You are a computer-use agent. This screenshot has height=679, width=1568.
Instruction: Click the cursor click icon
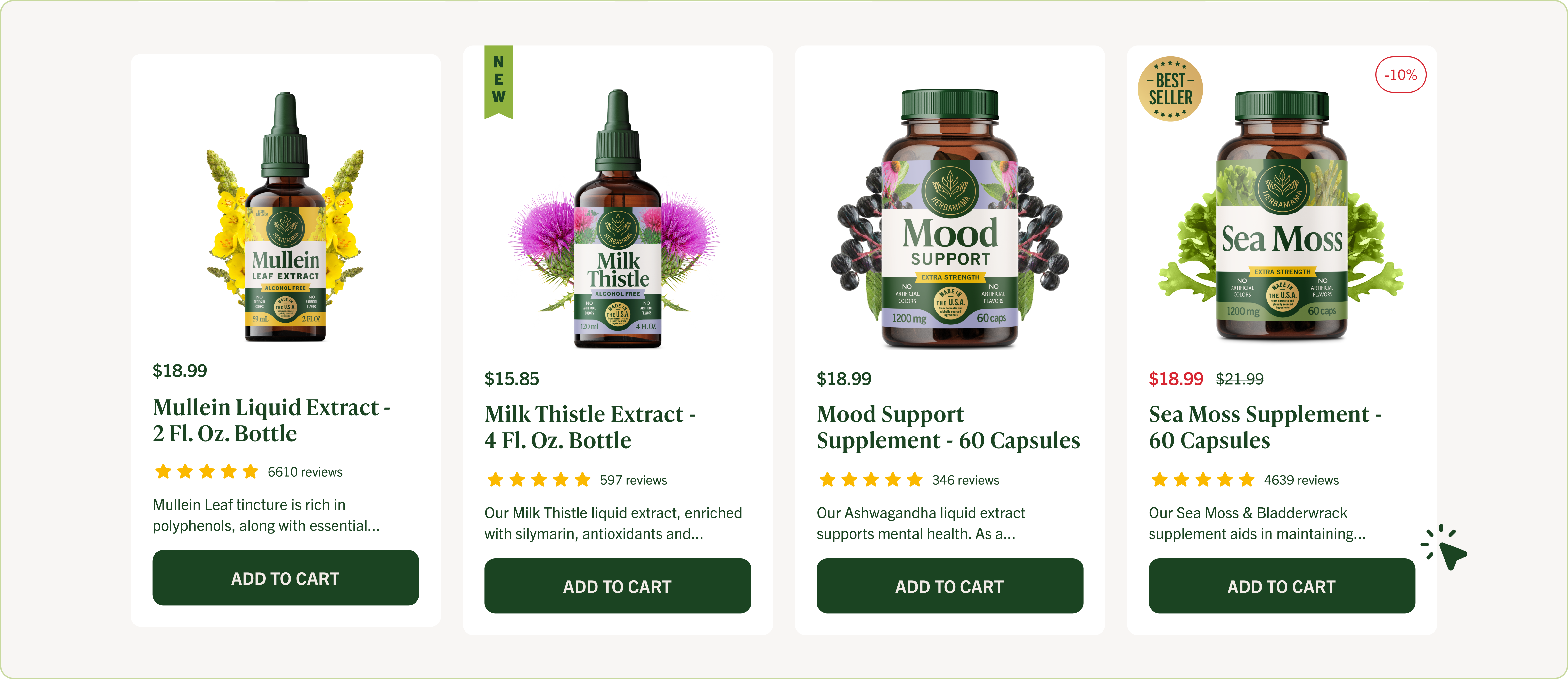[1445, 547]
